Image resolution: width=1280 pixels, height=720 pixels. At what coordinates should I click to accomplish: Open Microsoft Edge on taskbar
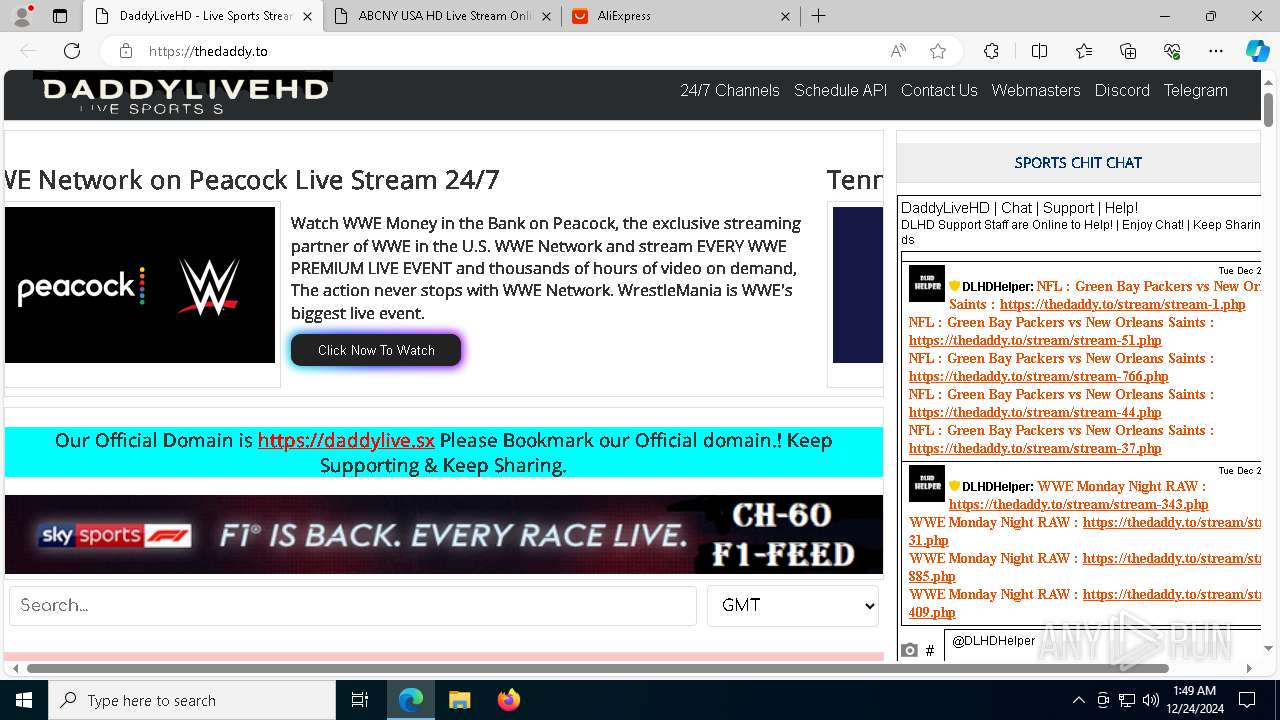(411, 700)
